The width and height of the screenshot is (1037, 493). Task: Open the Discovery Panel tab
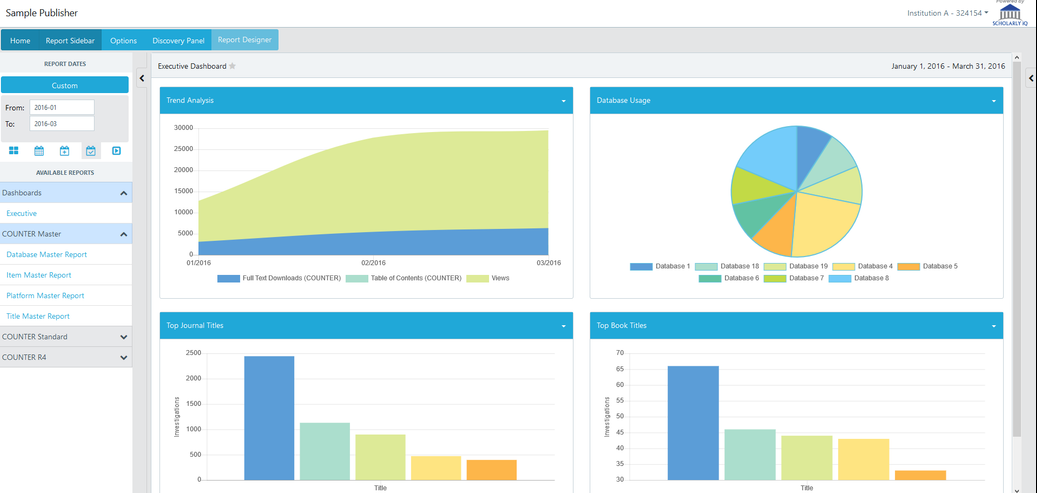coord(178,40)
